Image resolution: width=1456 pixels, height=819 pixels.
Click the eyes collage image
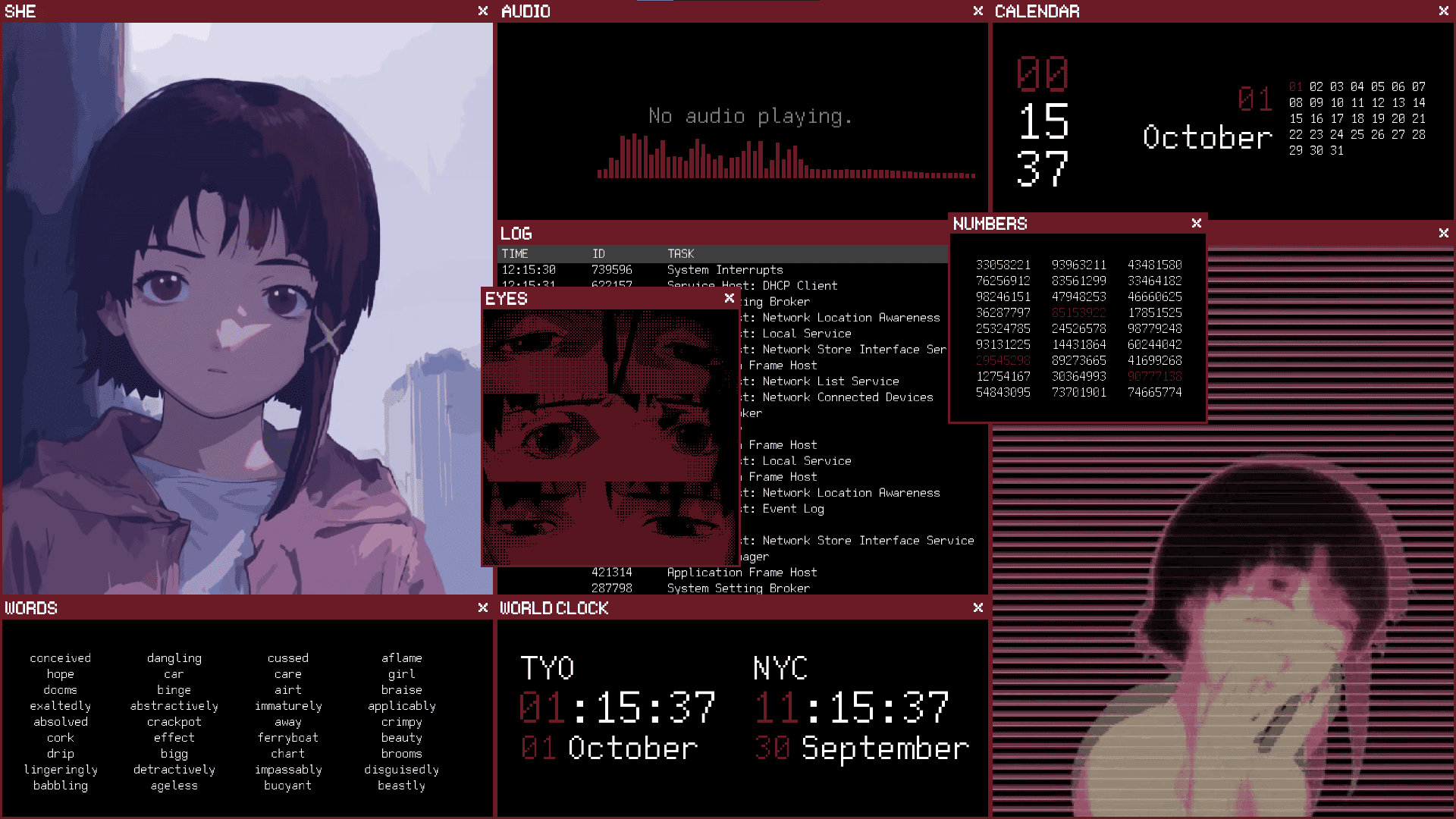pyautogui.click(x=611, y=438)
